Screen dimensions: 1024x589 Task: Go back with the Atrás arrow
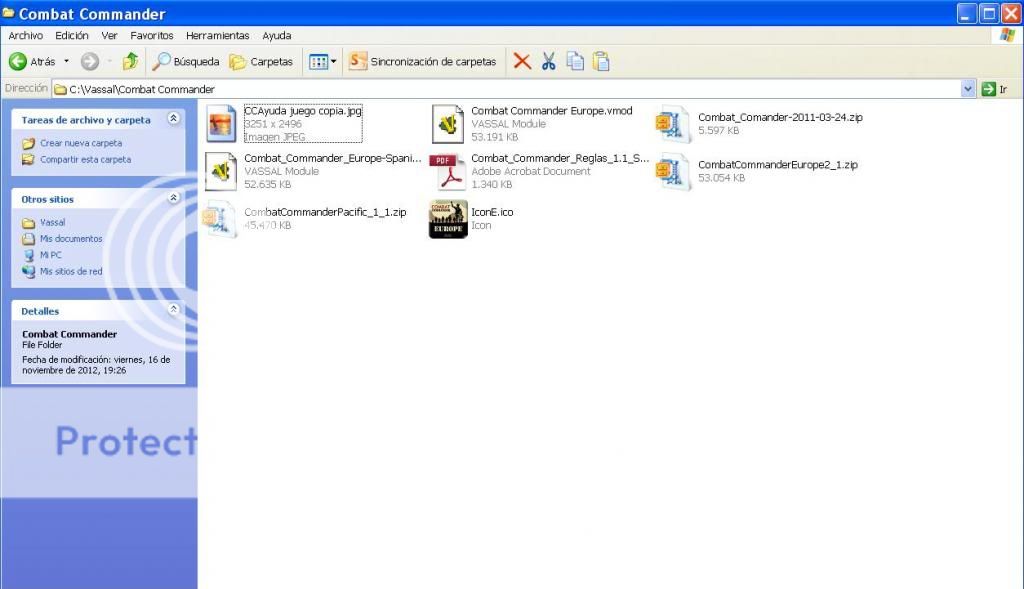pyautogui.click(x=31, y=61)
